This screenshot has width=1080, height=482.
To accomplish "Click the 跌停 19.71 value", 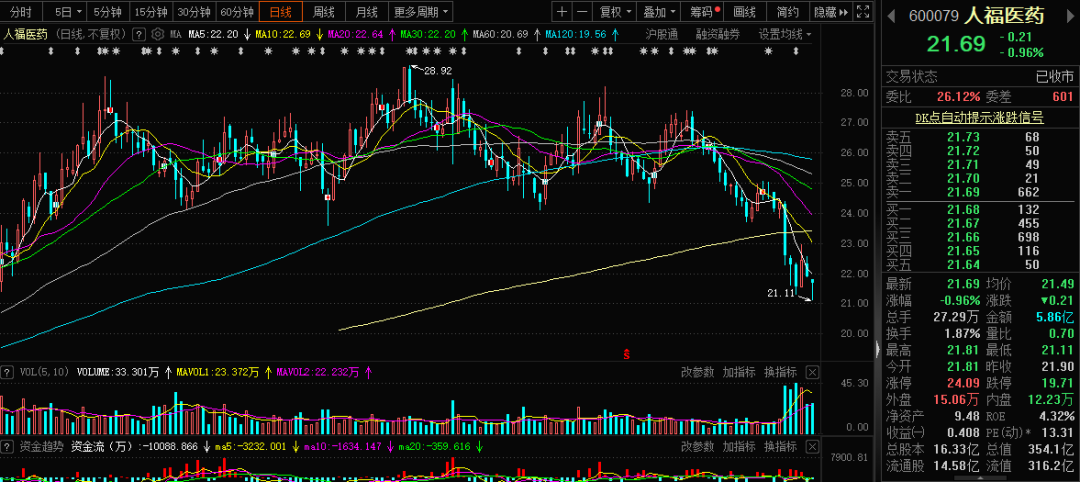I will pyautogui.click(x=1057, y=382).
